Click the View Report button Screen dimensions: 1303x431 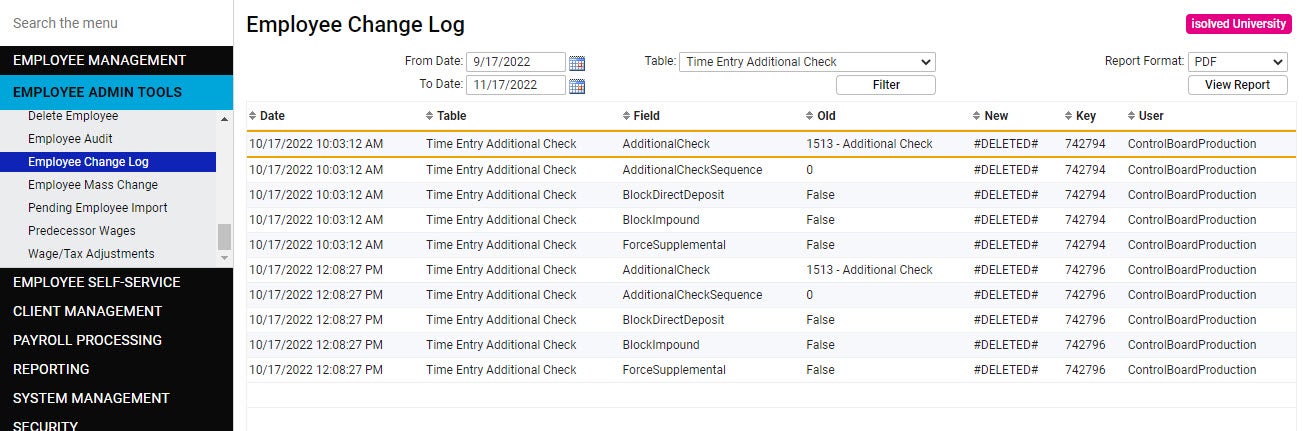coord(1238,85)
